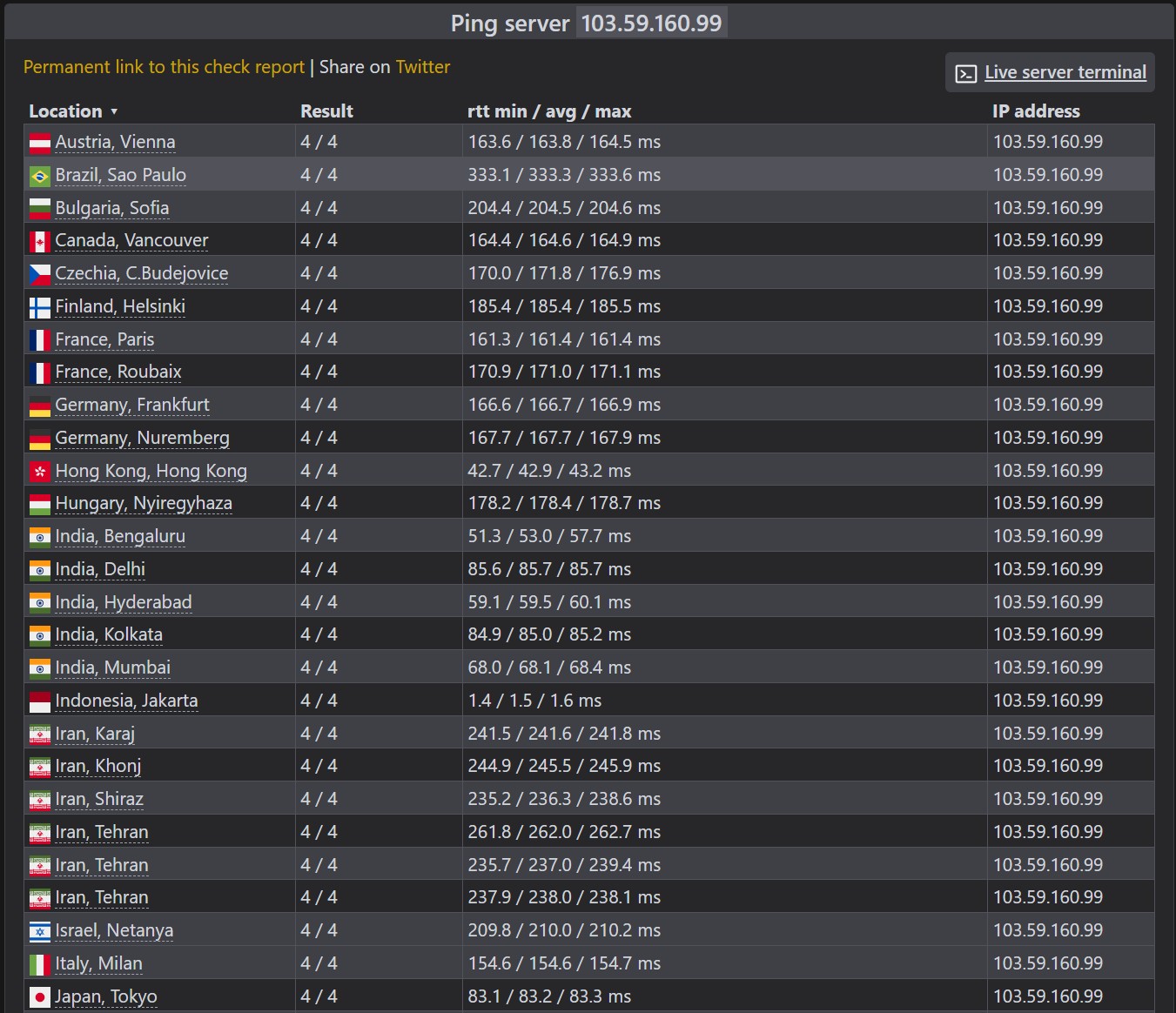The width and height of the screenshot is (1176, 1013).
Task: Open the India, Delhi location link
Action: (100, 569)
